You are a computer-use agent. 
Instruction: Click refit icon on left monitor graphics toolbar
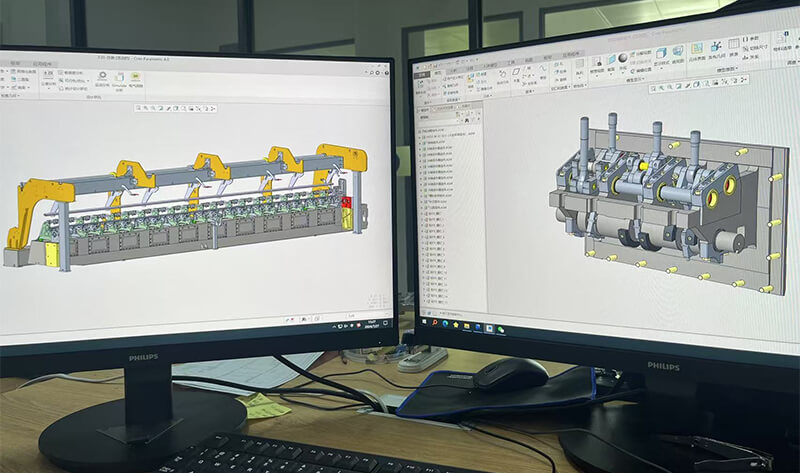141,106
